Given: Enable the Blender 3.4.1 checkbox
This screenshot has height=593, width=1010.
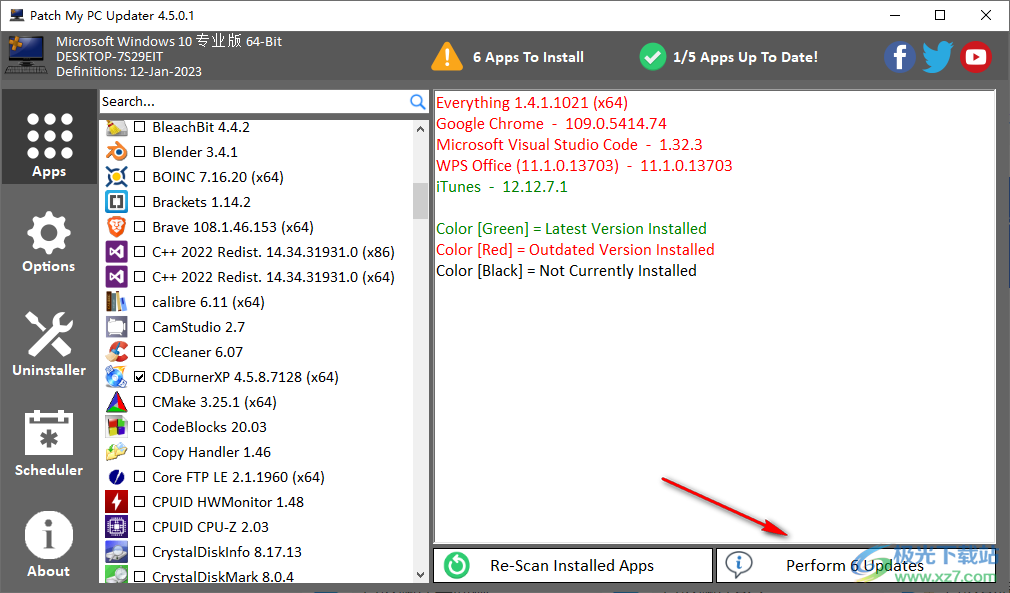Looking at the screenshot, I should pyautogui.click(x=140, y=152).
